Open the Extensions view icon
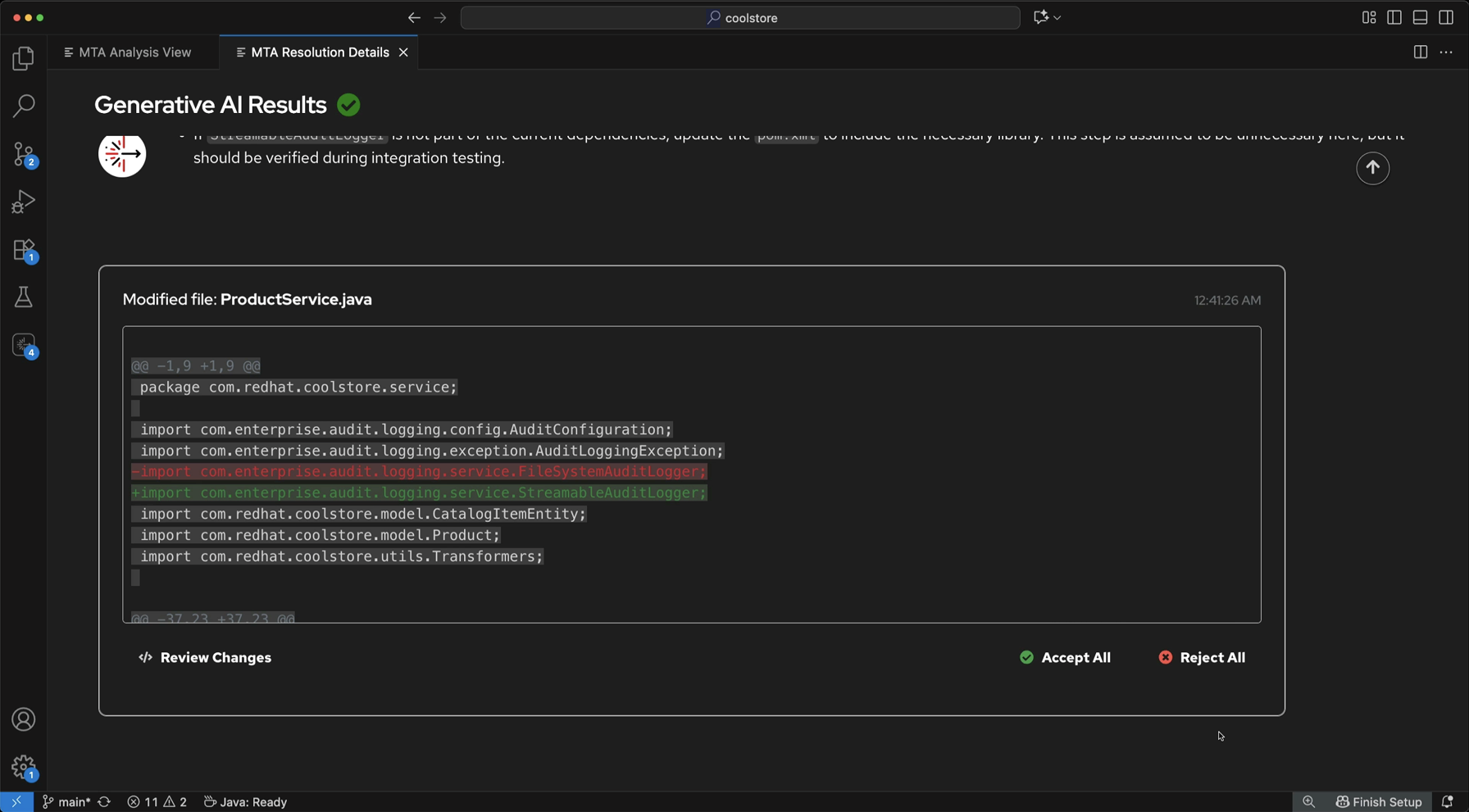The image size is (1469, 812). [24, 250]
